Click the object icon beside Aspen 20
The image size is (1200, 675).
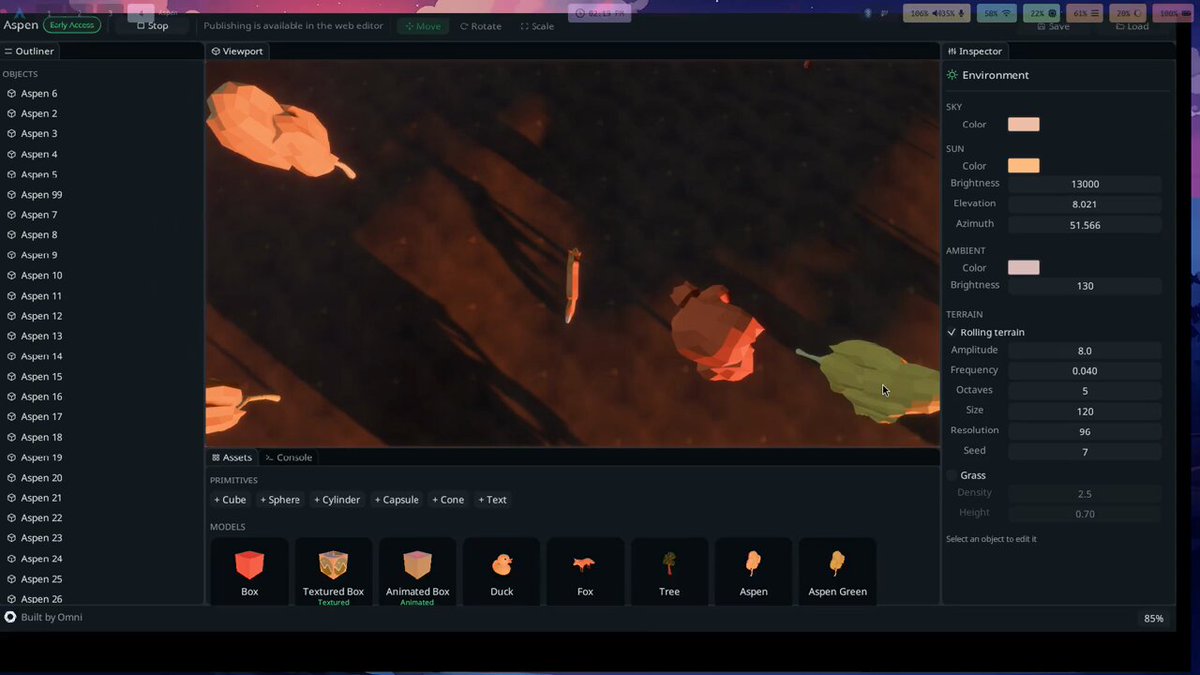pyautogui.click(x=12, y=478)
